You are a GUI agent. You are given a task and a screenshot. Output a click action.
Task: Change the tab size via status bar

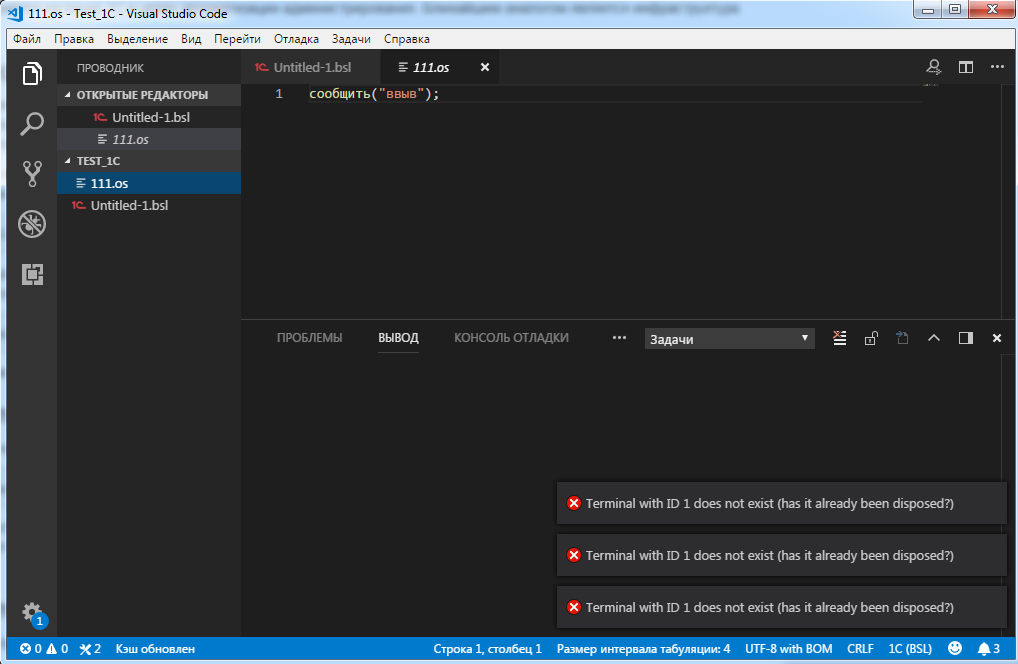pos(643,648)
